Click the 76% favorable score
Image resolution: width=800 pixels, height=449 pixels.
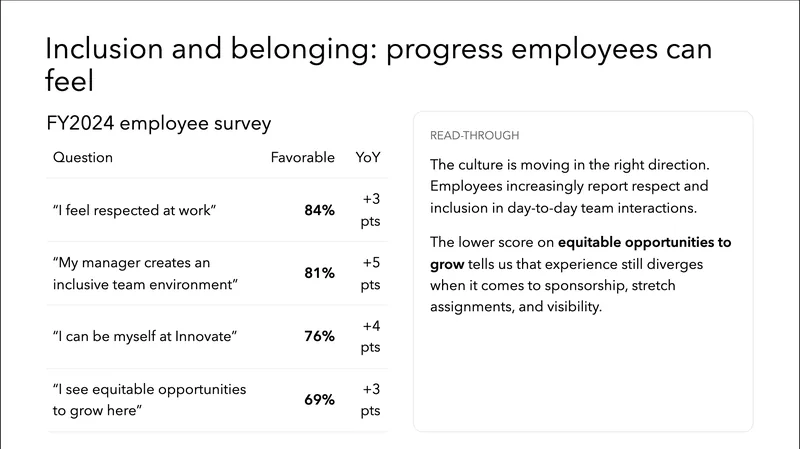pos(319,336)
